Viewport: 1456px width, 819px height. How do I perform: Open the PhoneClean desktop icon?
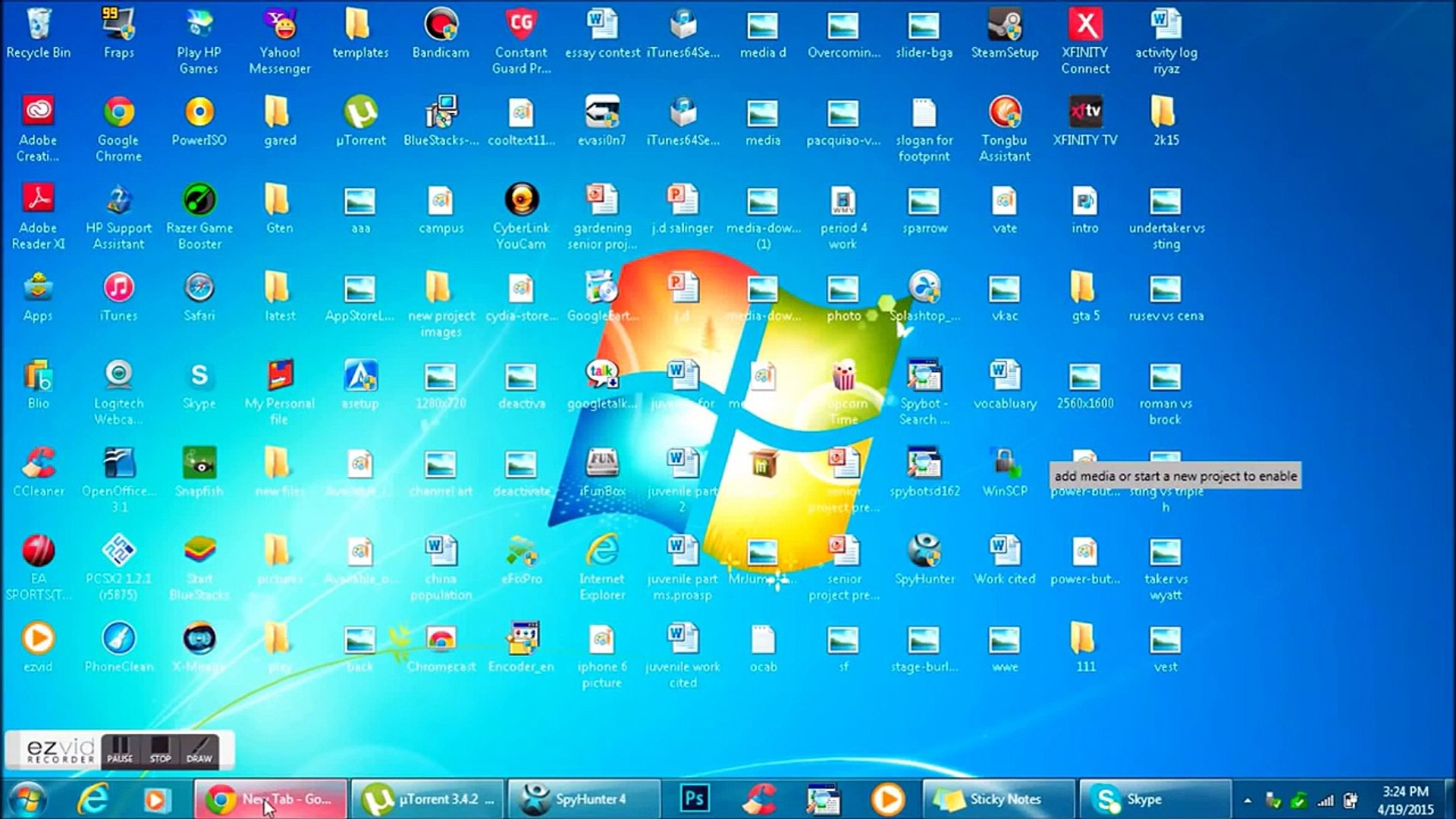point(118,648)
